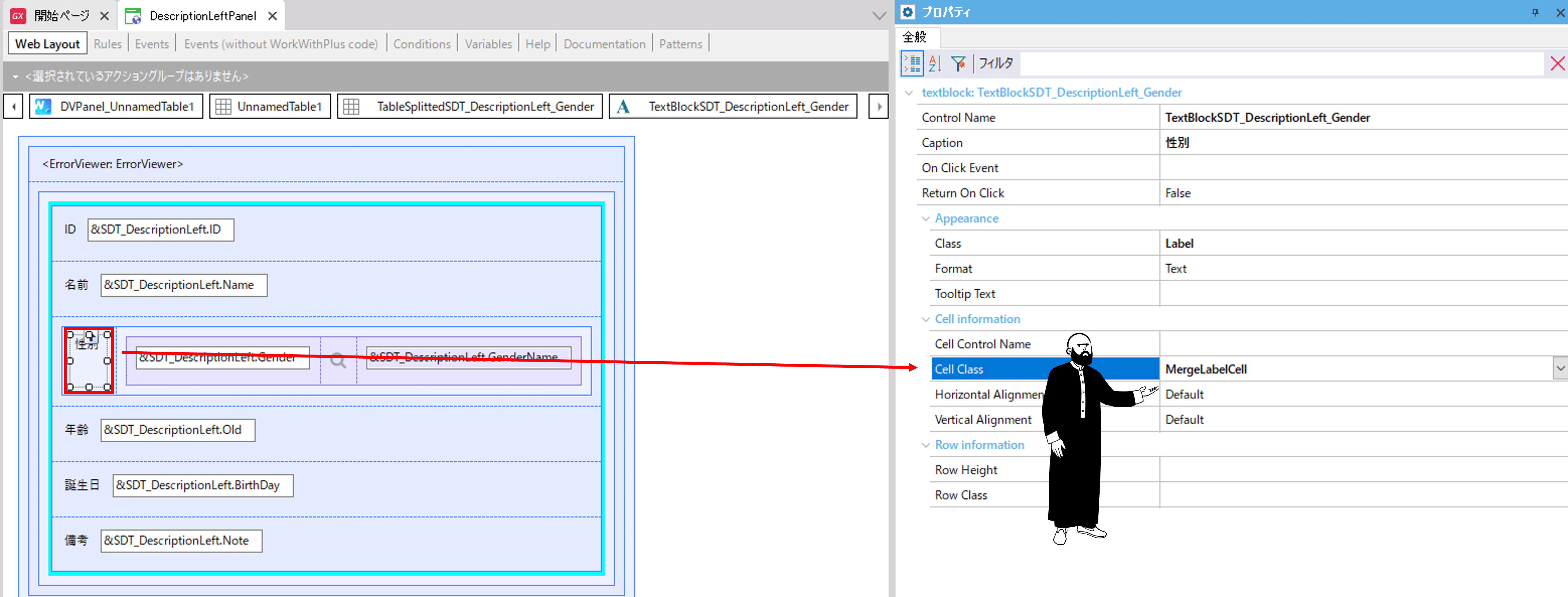Close the DescriptionLeftPanel tab
Screen dimensions: 1568x597
(x=273, y=16)
